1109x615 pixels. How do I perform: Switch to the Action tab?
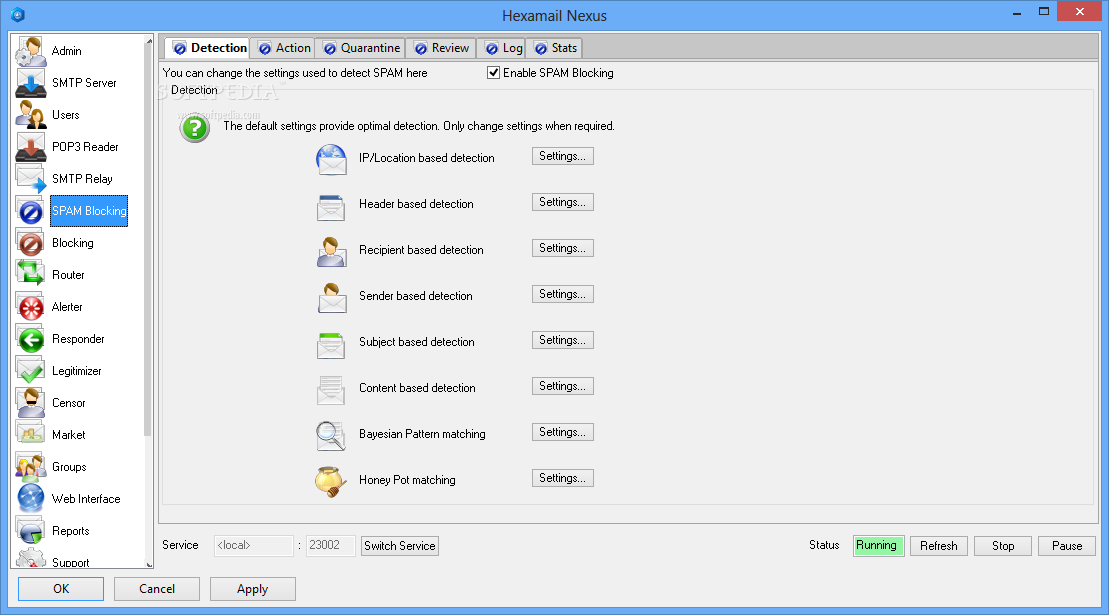point(284,48)
